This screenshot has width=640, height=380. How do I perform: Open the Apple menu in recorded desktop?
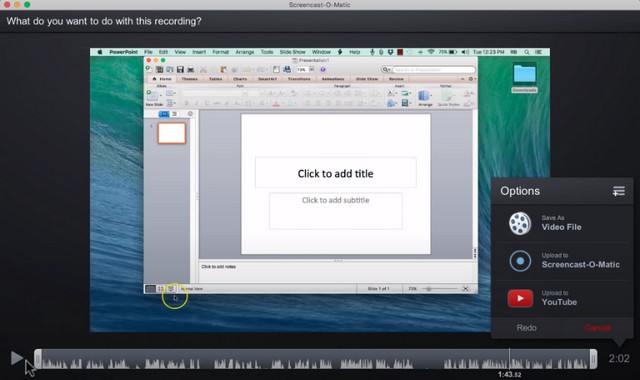(x=100, y=52)
